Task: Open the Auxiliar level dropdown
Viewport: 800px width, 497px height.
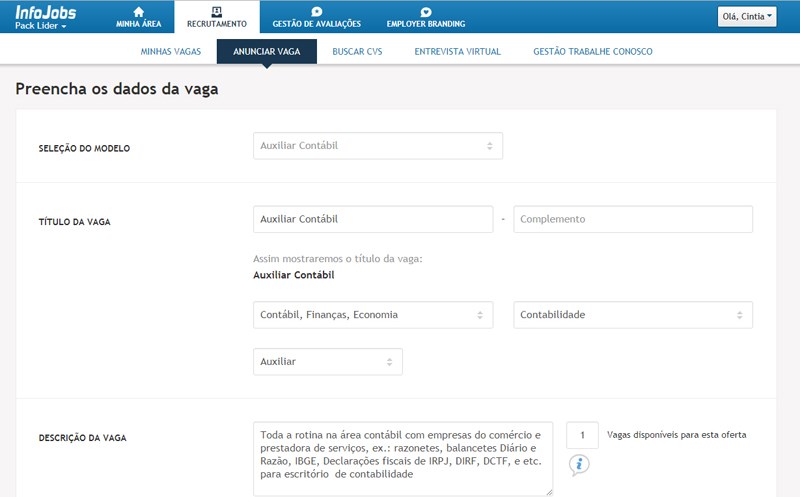Action: pos(328,362)
